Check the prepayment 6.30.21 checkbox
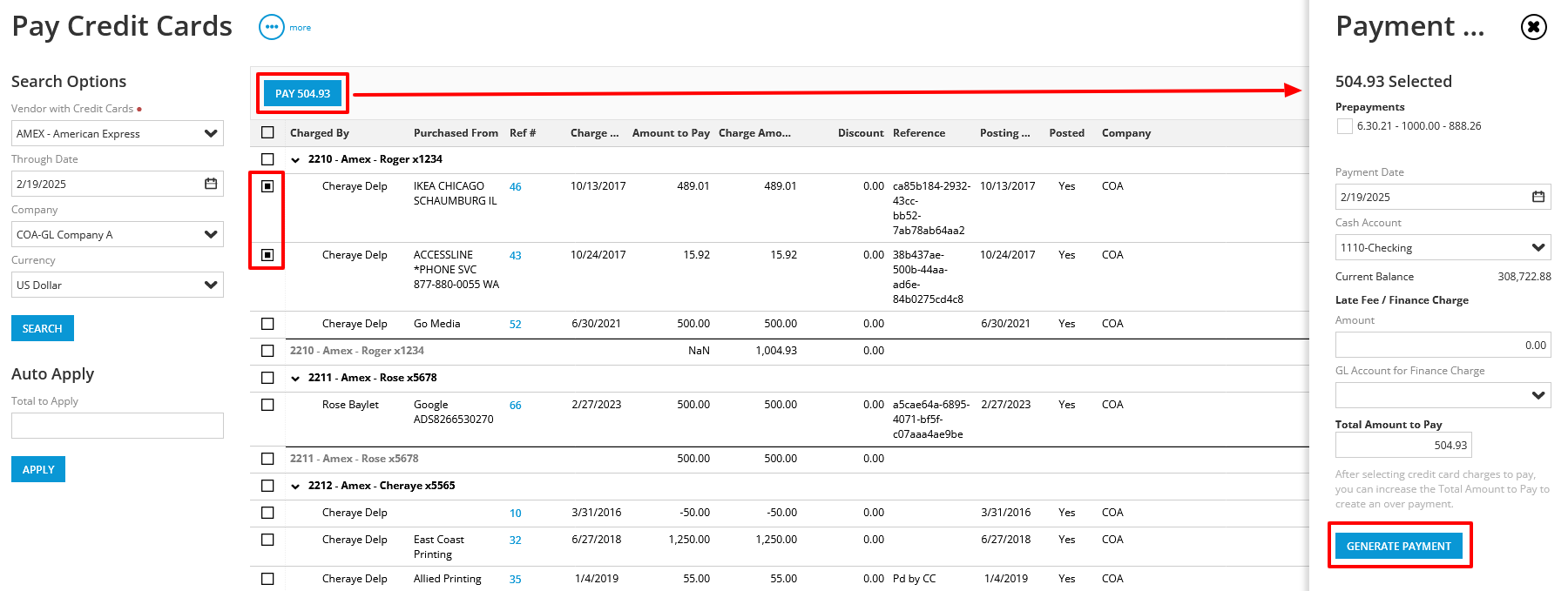The image size is (1568, 591). (1344, 126)
